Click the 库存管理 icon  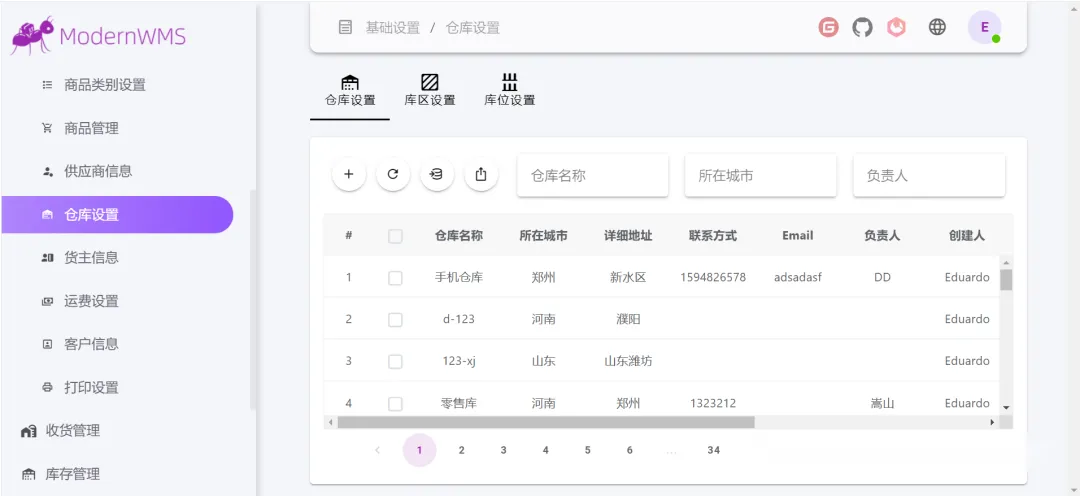click(x=28, y=474)
